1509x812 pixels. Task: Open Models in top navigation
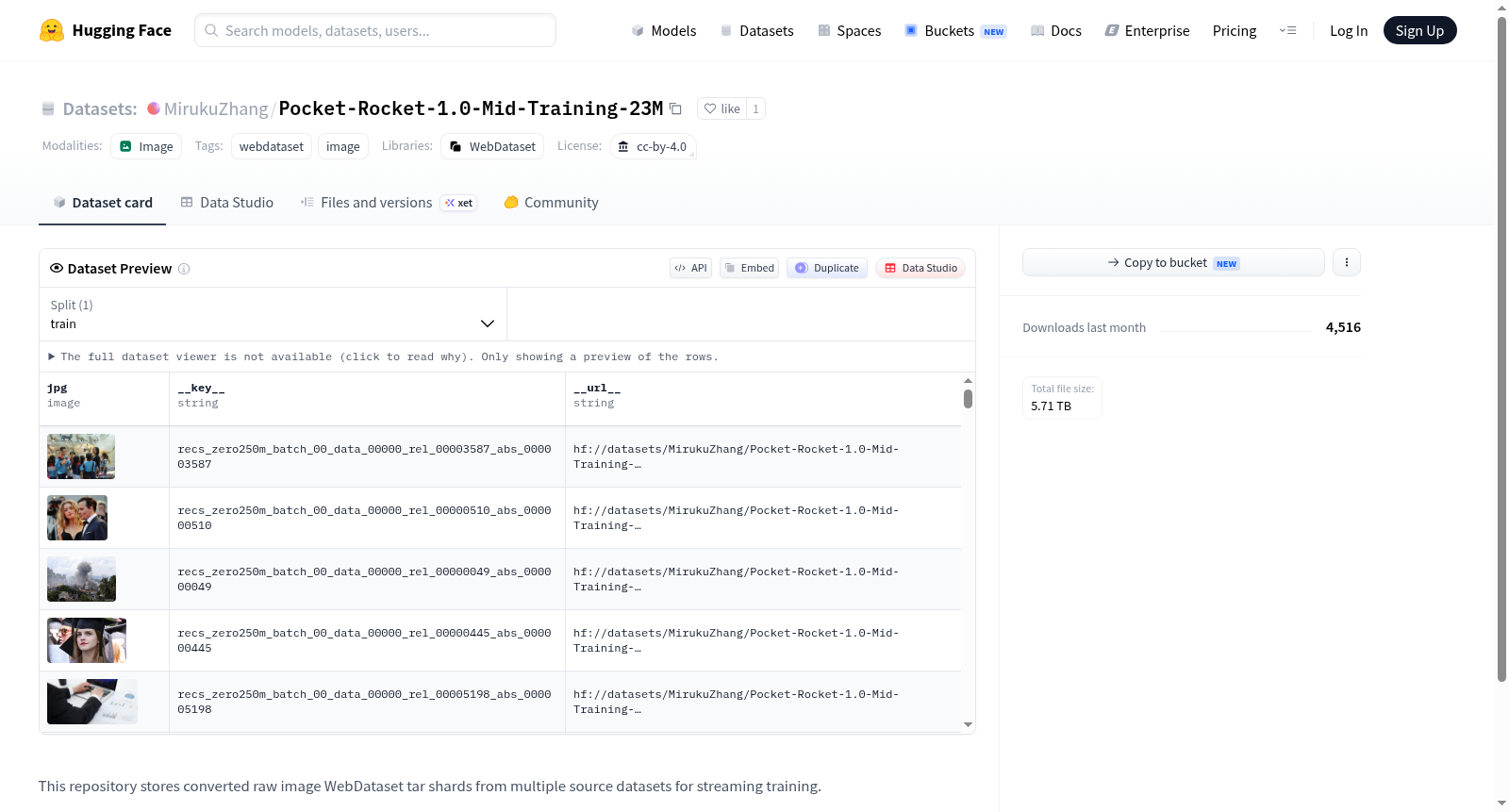(x=664, y=30)
